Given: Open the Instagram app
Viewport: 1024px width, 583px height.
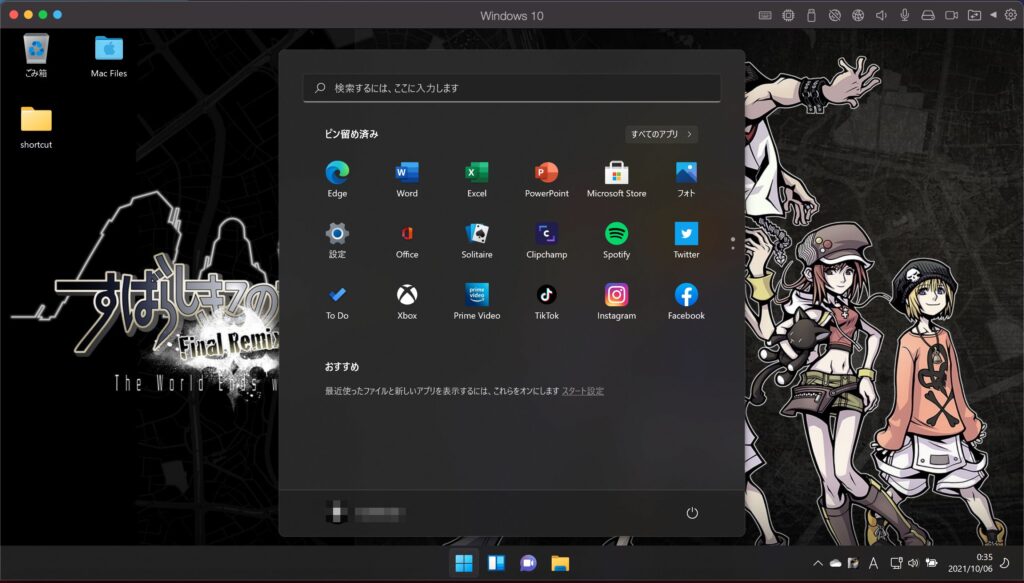Looking at the screenshot, I should 616,301.
